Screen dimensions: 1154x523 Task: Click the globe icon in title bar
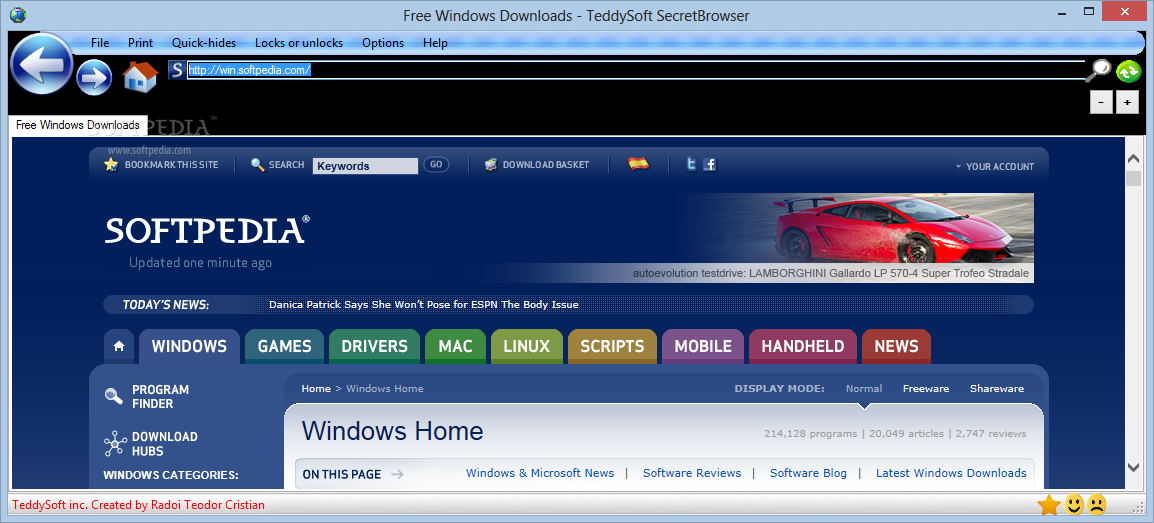18,15
